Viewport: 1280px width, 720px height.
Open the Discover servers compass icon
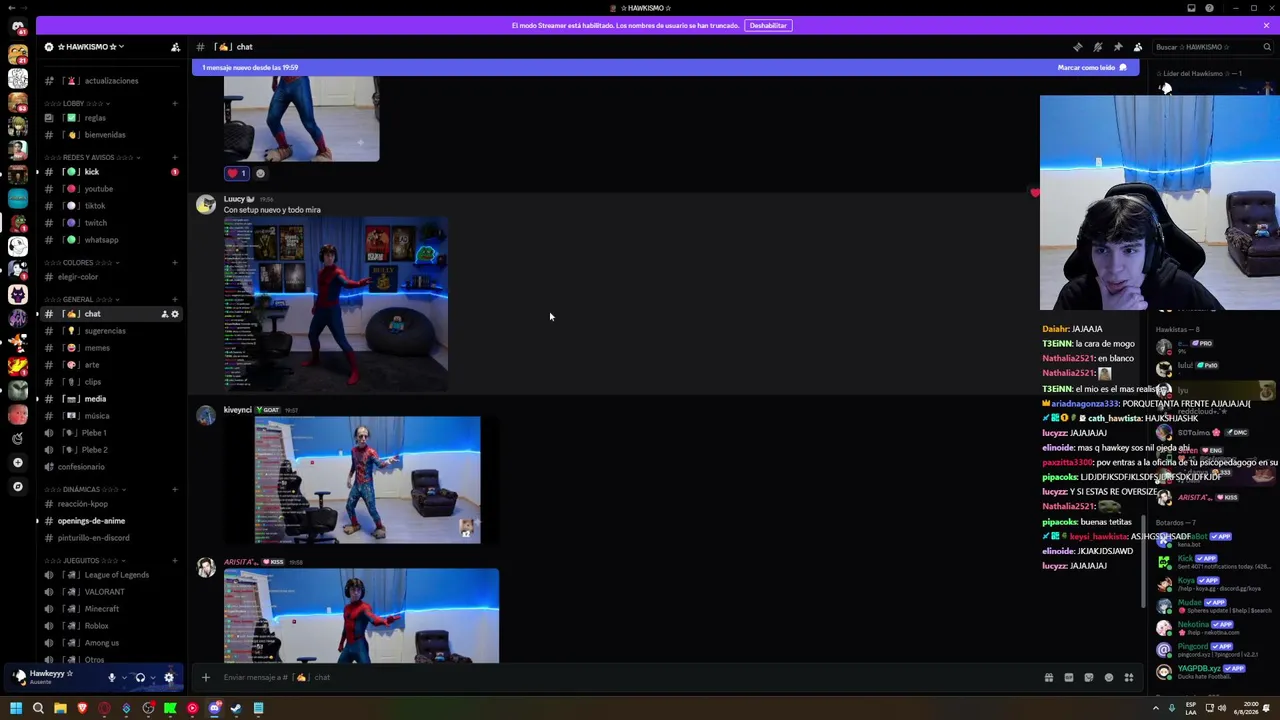[x=17, y=487]
